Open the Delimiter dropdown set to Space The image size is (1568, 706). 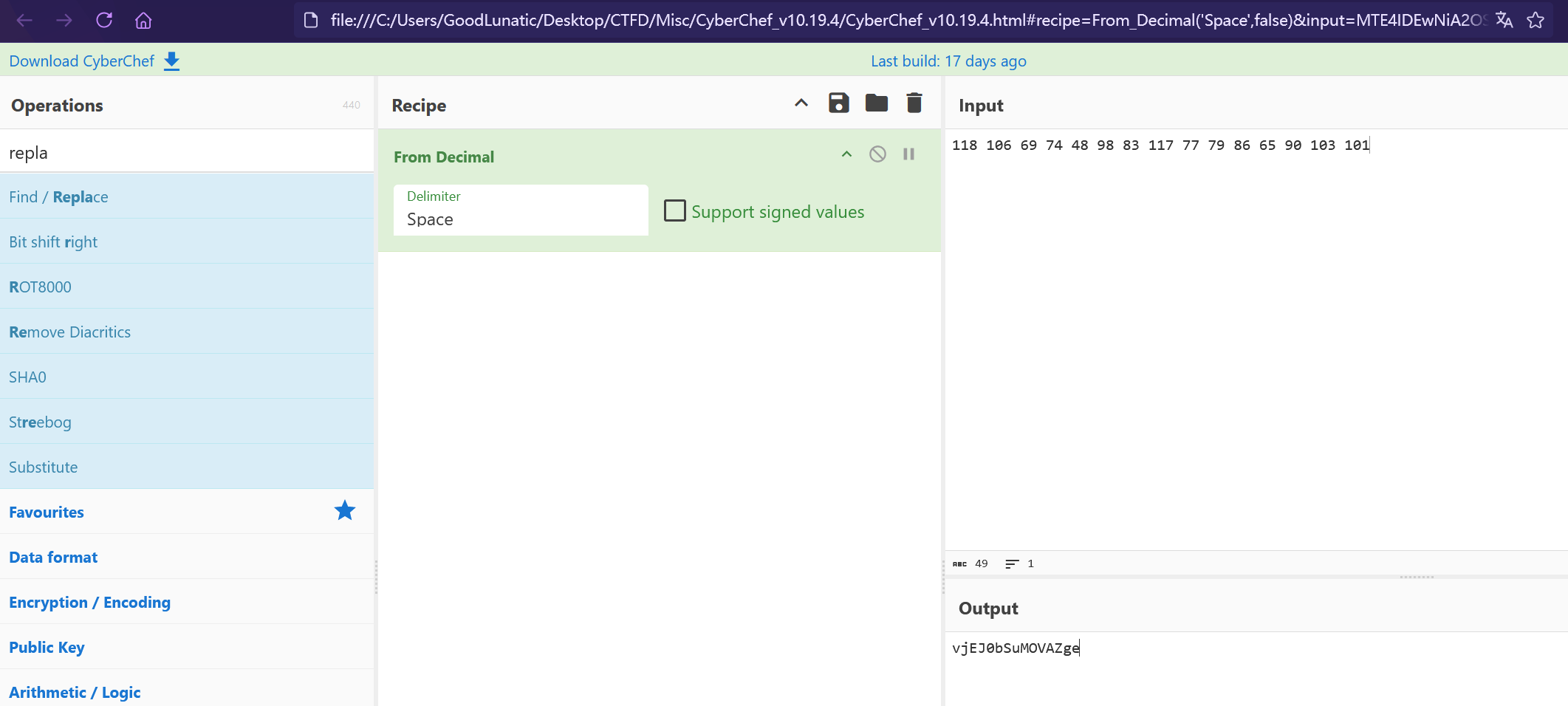[x=521, y=210]
